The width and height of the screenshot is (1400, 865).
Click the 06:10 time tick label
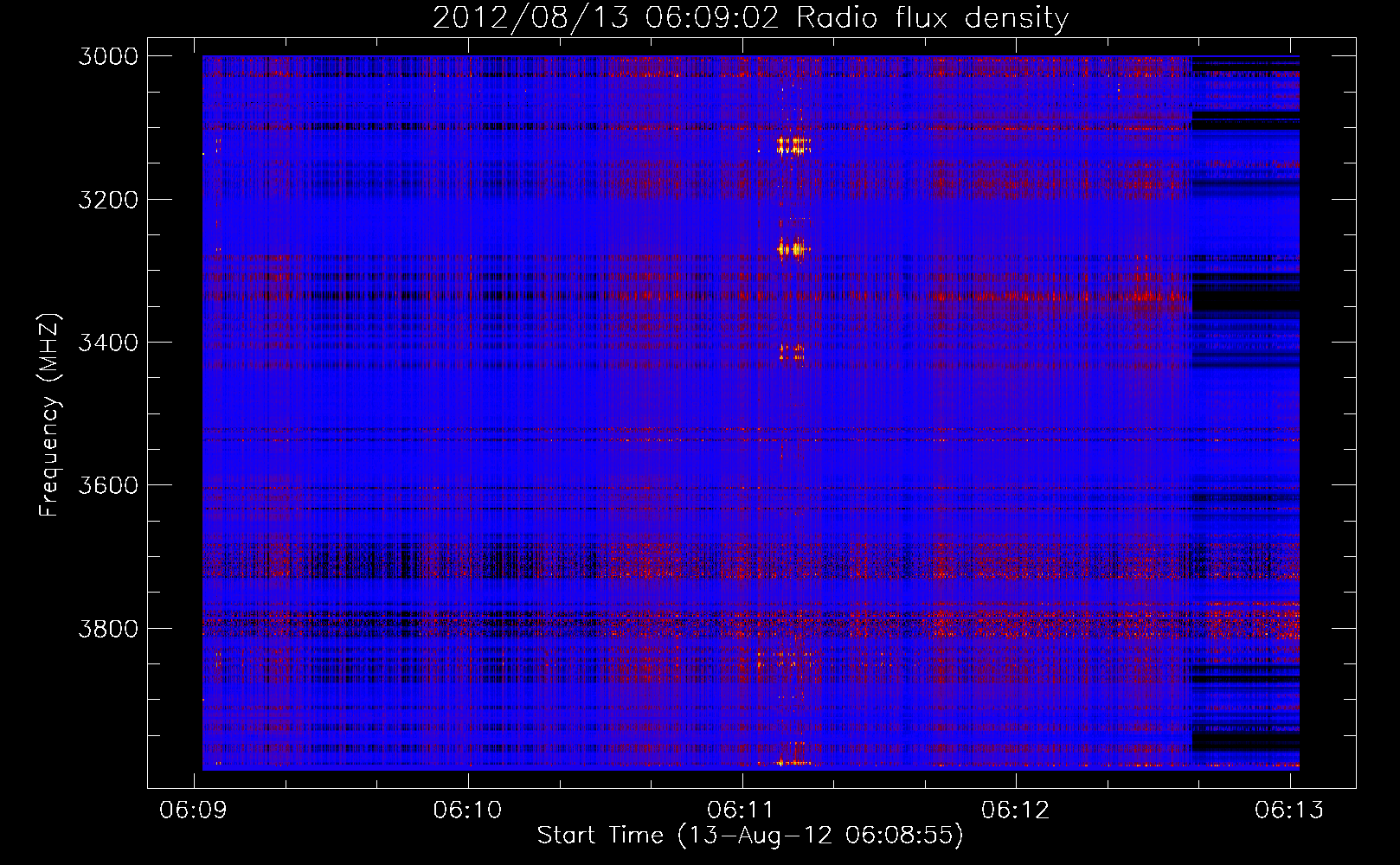click(468, 810)
